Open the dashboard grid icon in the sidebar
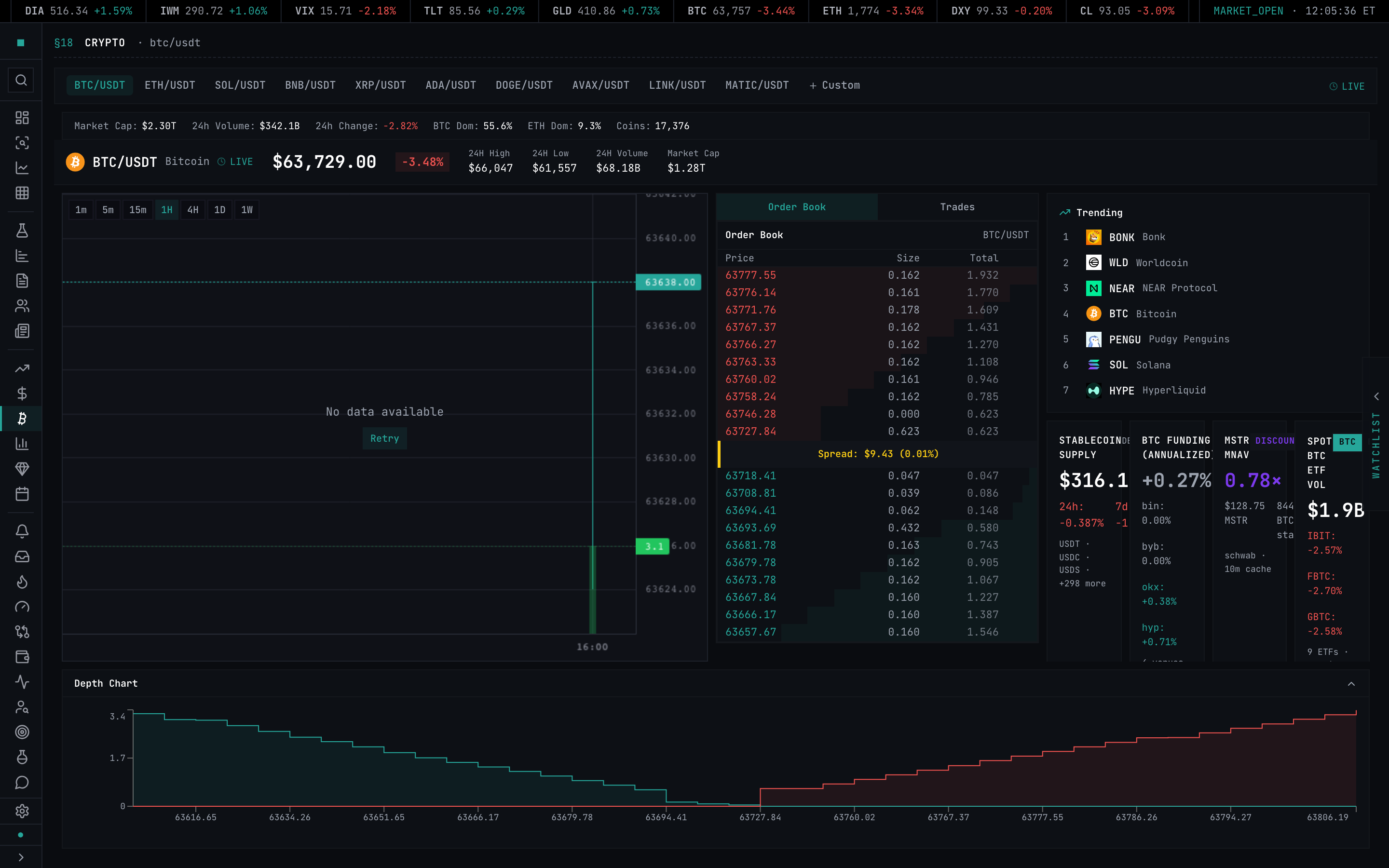The image size is (1389, 868). click(x=22, y=118)
